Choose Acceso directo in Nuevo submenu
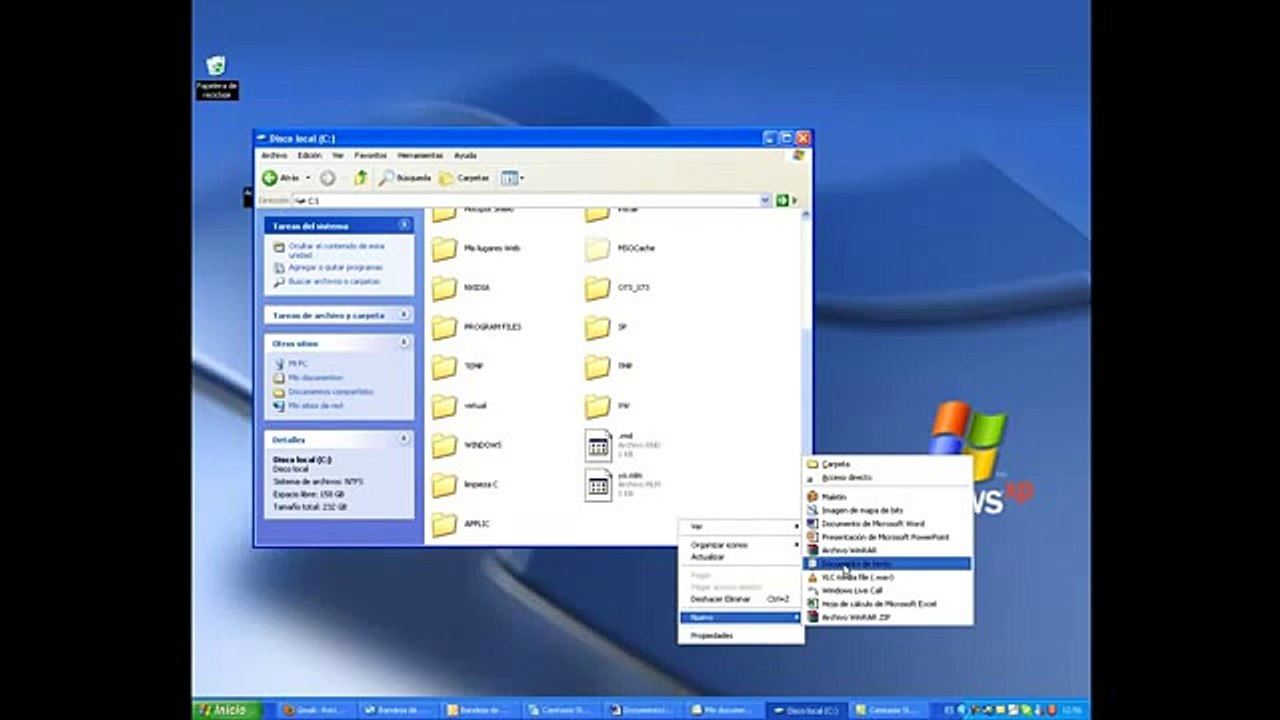This screenshot has width=1280, height=720. [888, 478]
